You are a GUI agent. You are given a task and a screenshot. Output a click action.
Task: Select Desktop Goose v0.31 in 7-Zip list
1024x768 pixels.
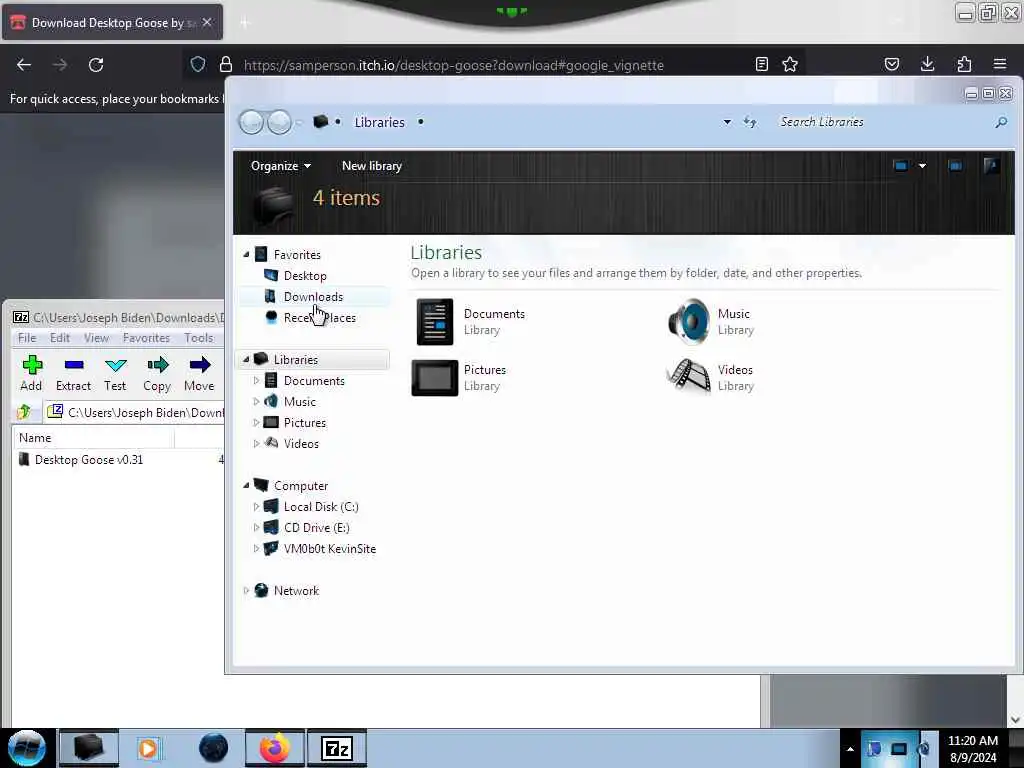[x=89, y=460]
